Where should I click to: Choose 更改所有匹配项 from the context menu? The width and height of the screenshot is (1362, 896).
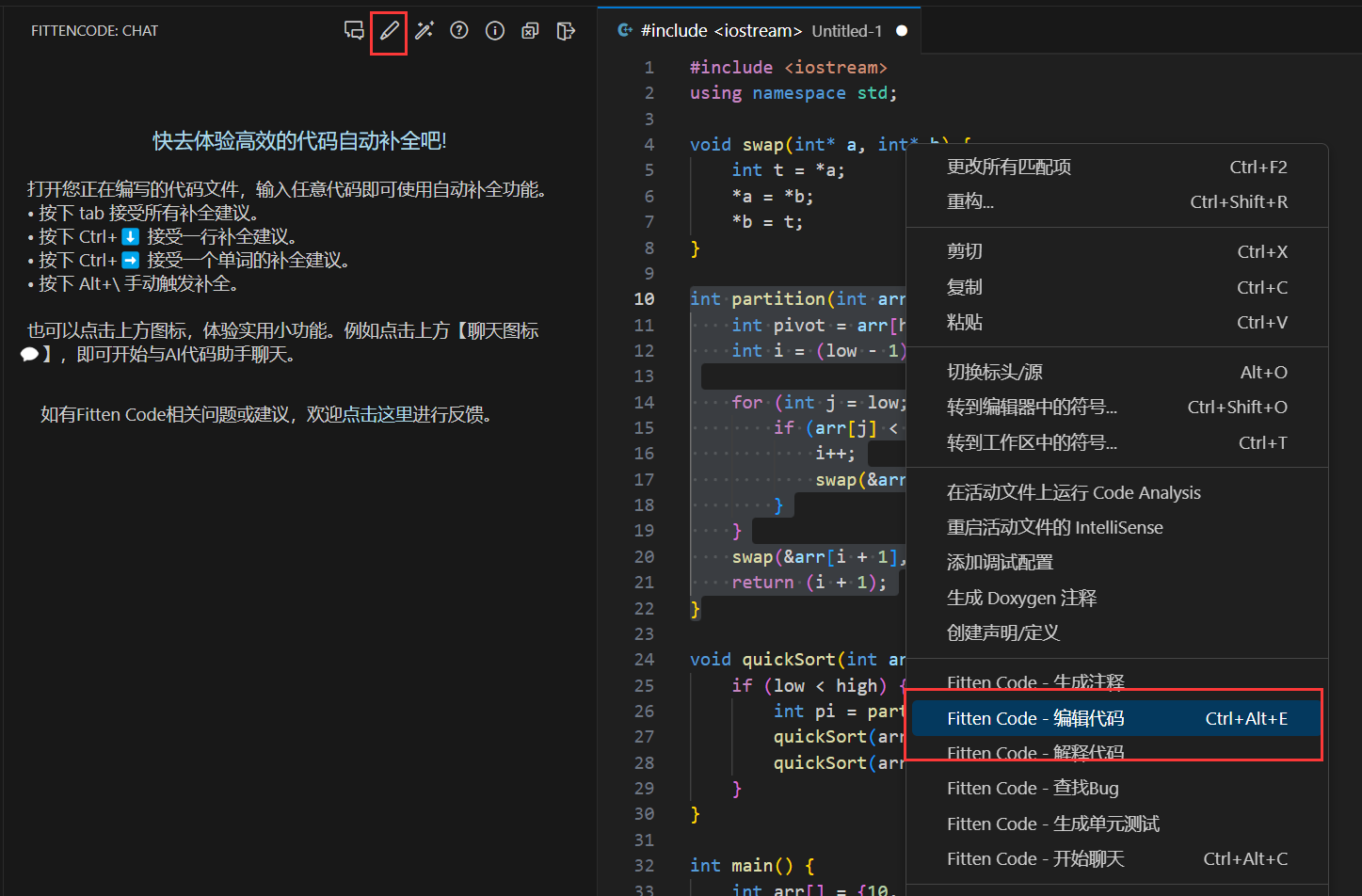(1117, 168)
